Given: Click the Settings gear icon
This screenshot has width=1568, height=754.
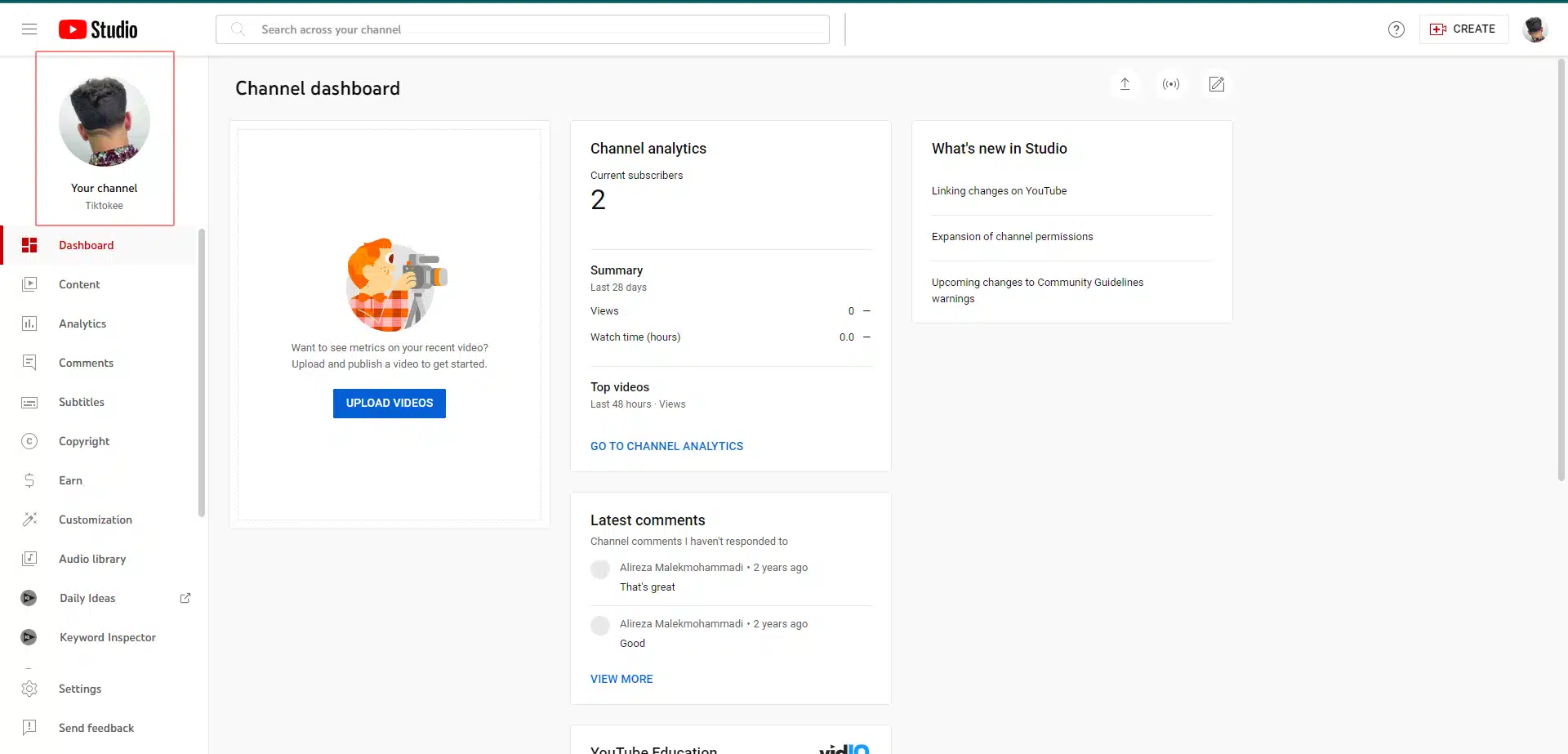Looking at the screenshot, I should 29,689.
